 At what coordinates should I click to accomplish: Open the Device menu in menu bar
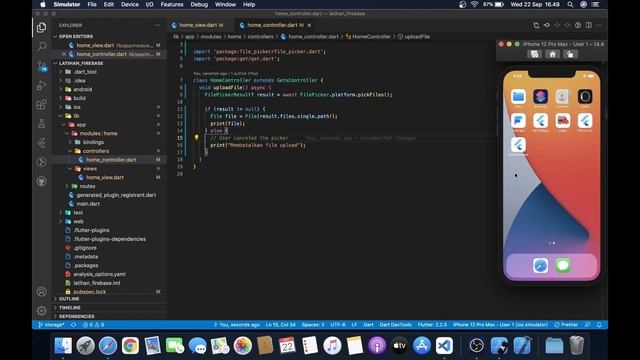(129, 4)
